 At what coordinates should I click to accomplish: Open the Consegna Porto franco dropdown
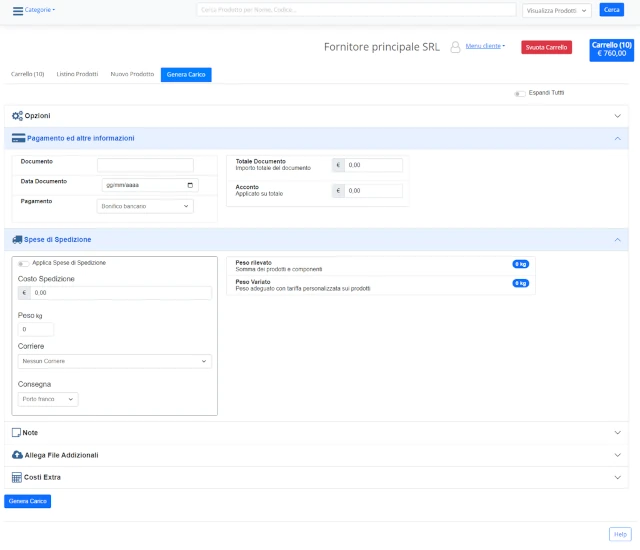(48, 399)
